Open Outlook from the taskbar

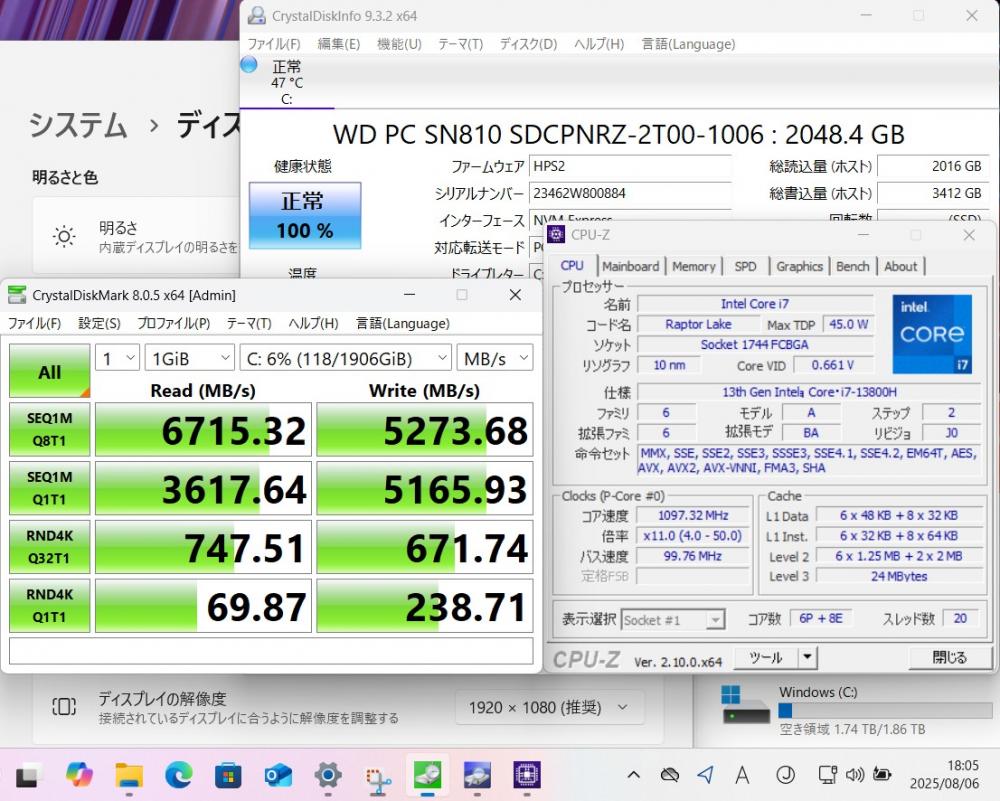click(278, 775)
